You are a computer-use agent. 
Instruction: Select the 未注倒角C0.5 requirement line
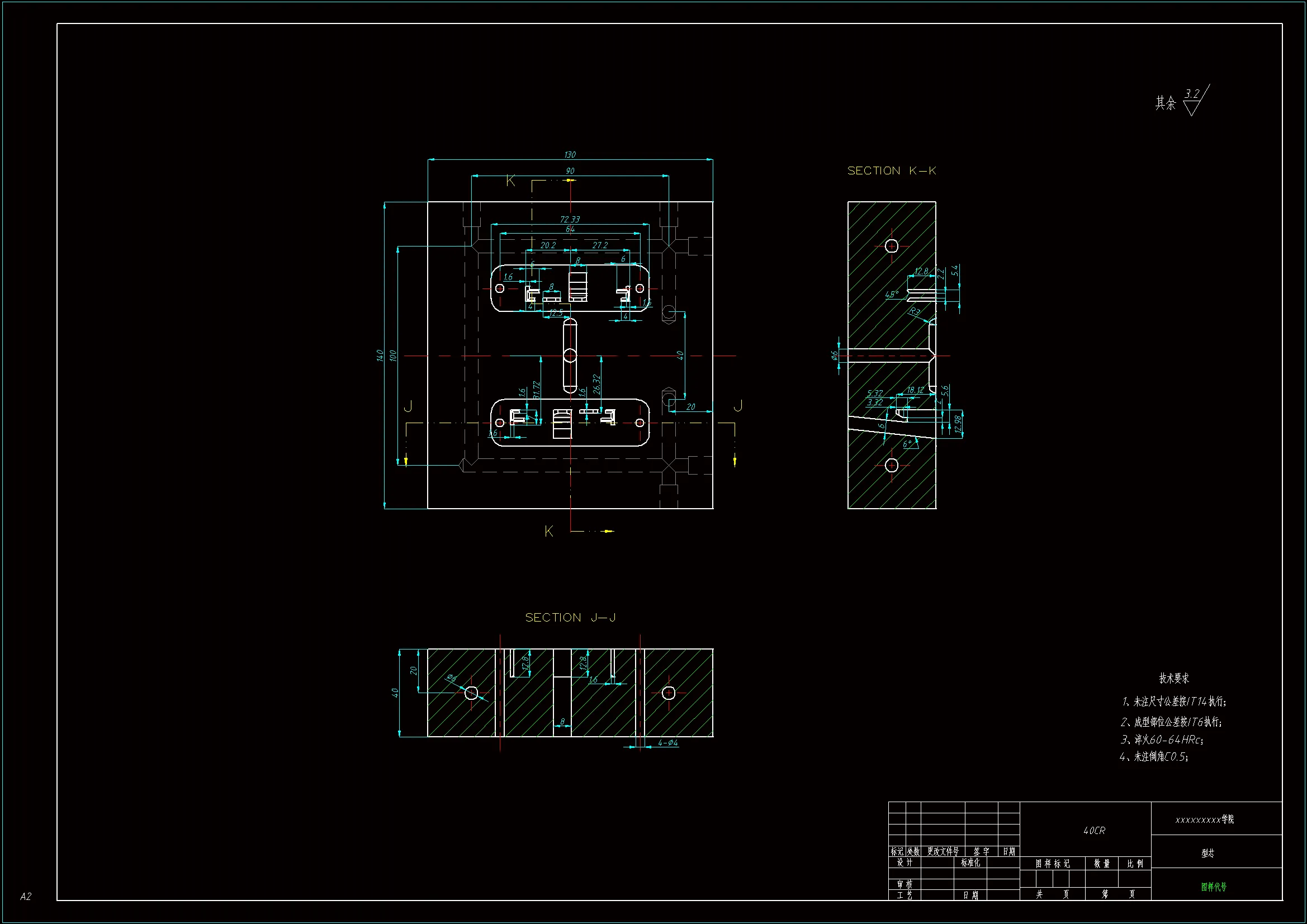tap(1153, 757)
